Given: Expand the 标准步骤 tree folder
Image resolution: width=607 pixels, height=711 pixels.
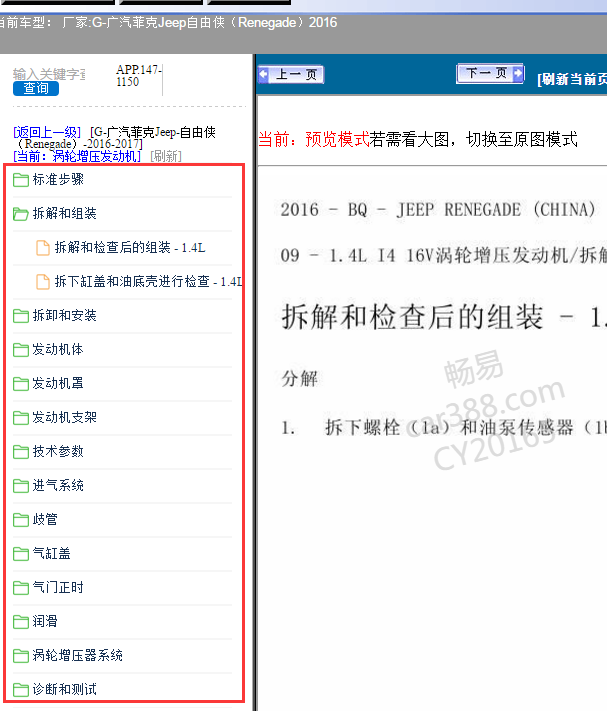Looking at the screenshot, I should pyautogui.click(x=58, y=180).
